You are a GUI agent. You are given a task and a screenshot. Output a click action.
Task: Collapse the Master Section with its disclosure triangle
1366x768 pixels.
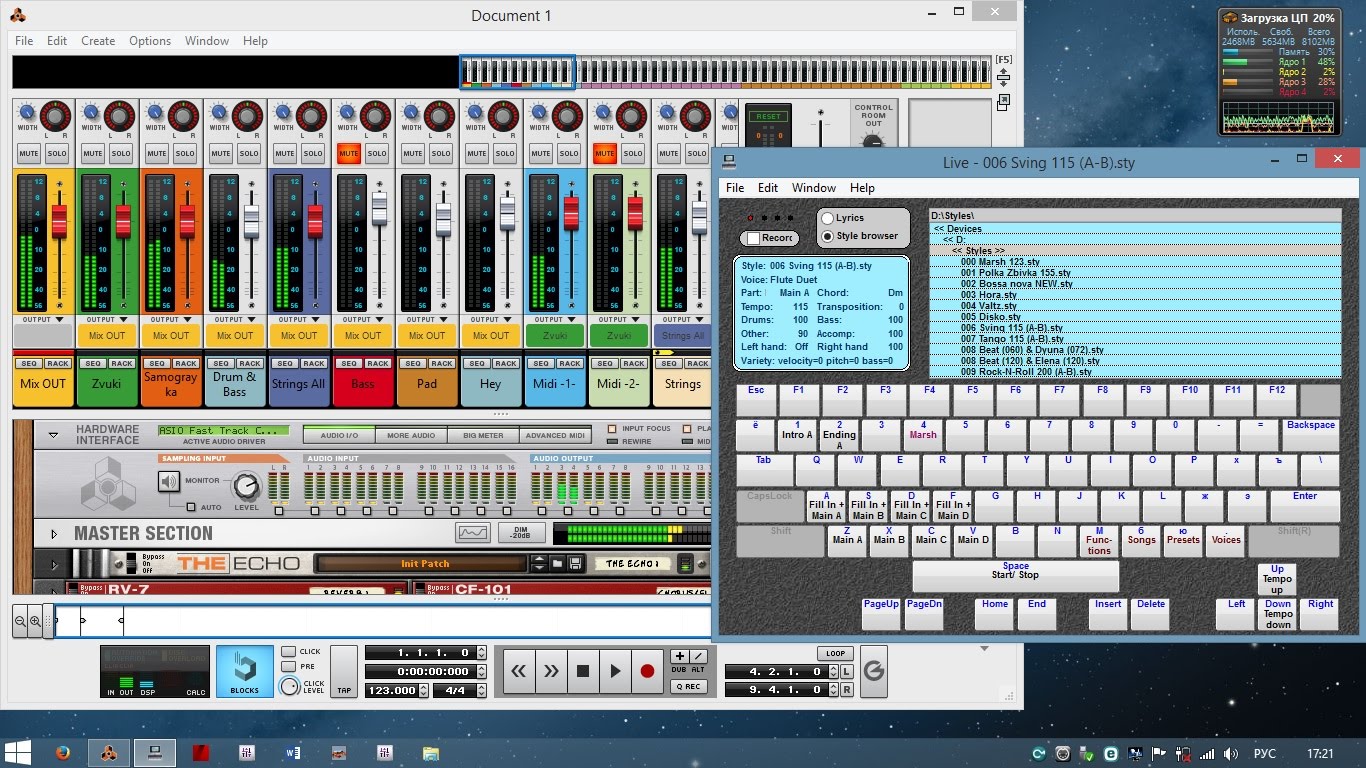(x=54, y=533)
